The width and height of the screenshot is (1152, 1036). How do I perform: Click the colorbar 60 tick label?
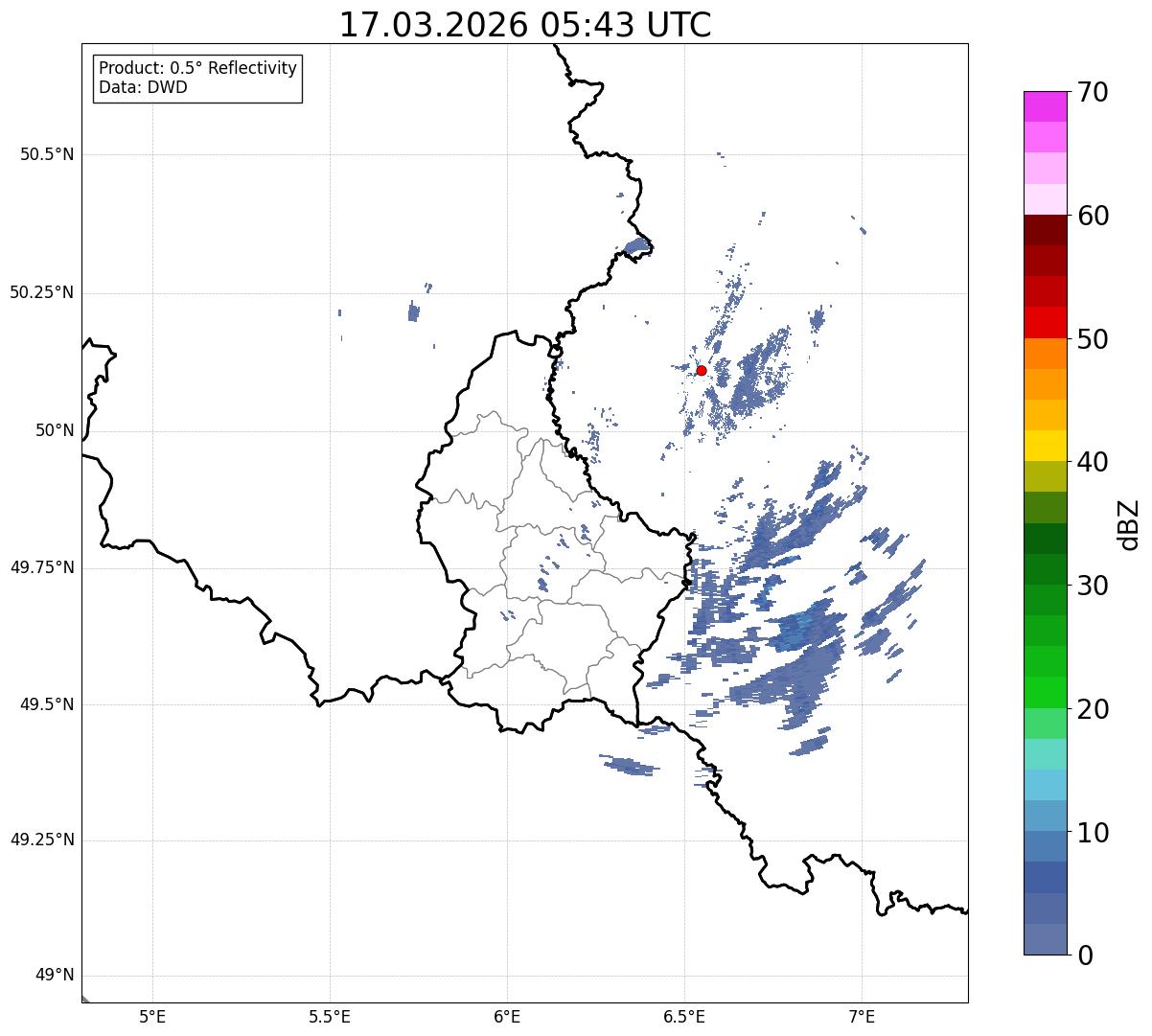coord(1093,216)
